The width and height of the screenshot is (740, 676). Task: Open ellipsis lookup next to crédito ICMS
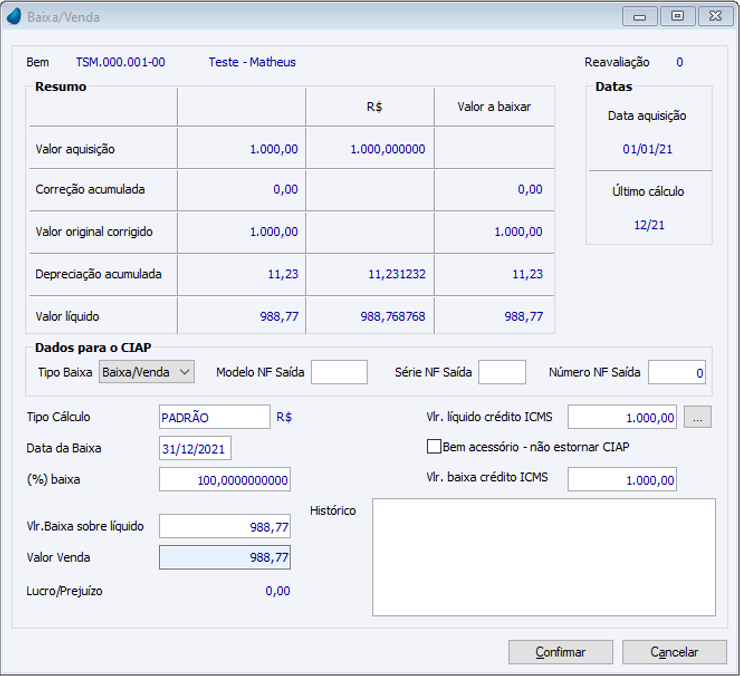698,417
